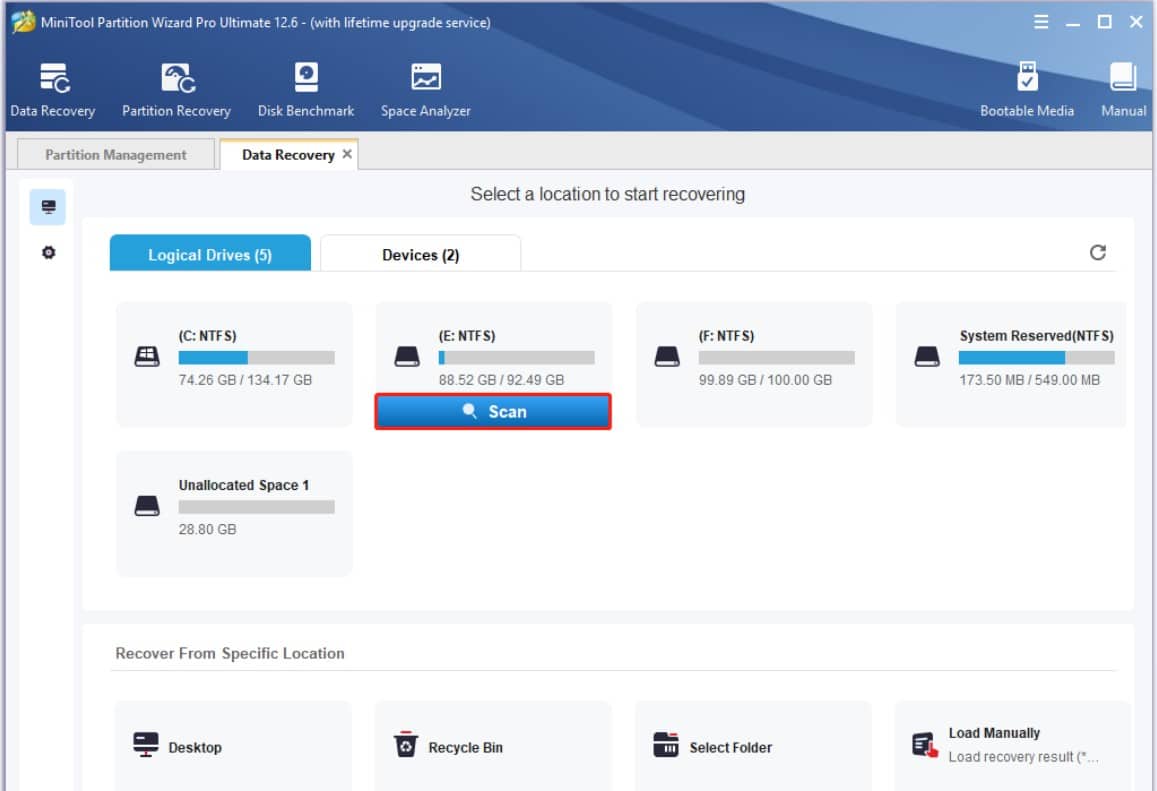Switch to Partition Management tab
This screenshot has width=1157, height=791.
116,154
